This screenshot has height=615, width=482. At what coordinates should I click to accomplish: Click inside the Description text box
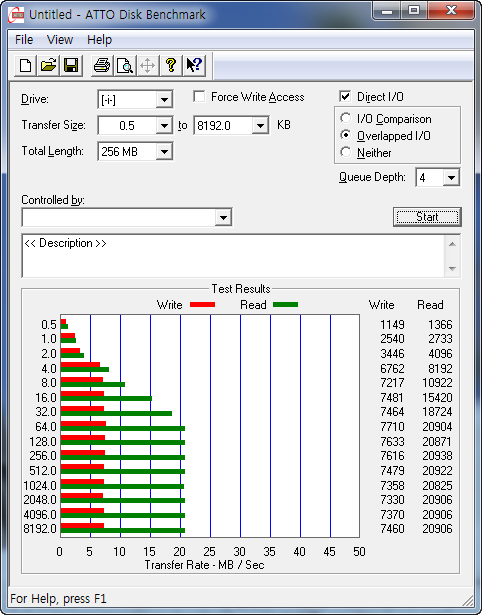point(233,256)
